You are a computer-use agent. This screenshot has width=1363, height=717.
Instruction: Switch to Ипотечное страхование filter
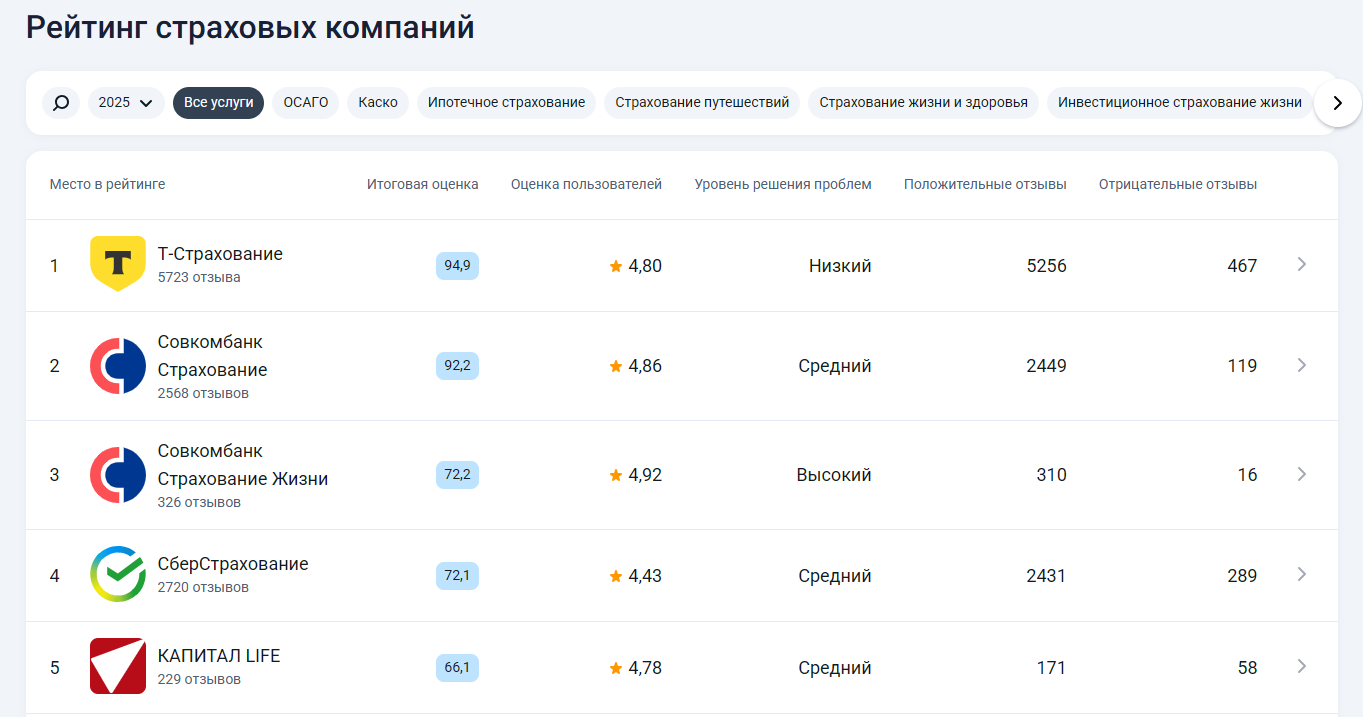[x=507, y=102]
